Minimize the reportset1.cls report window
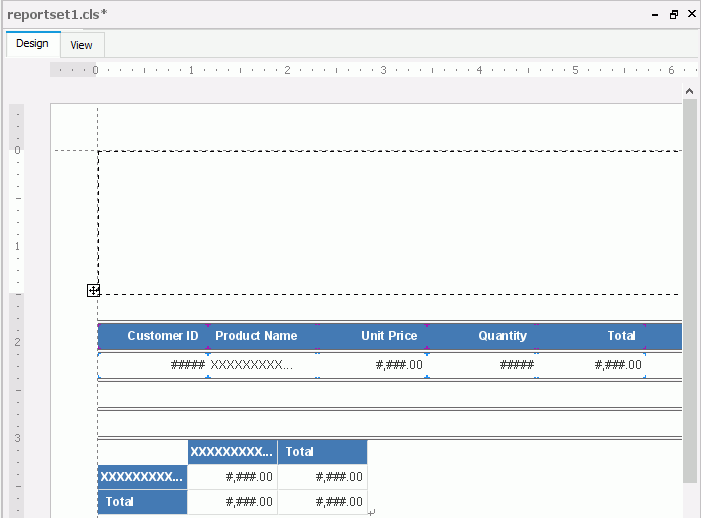701x518 pixels. coord(654,15)
